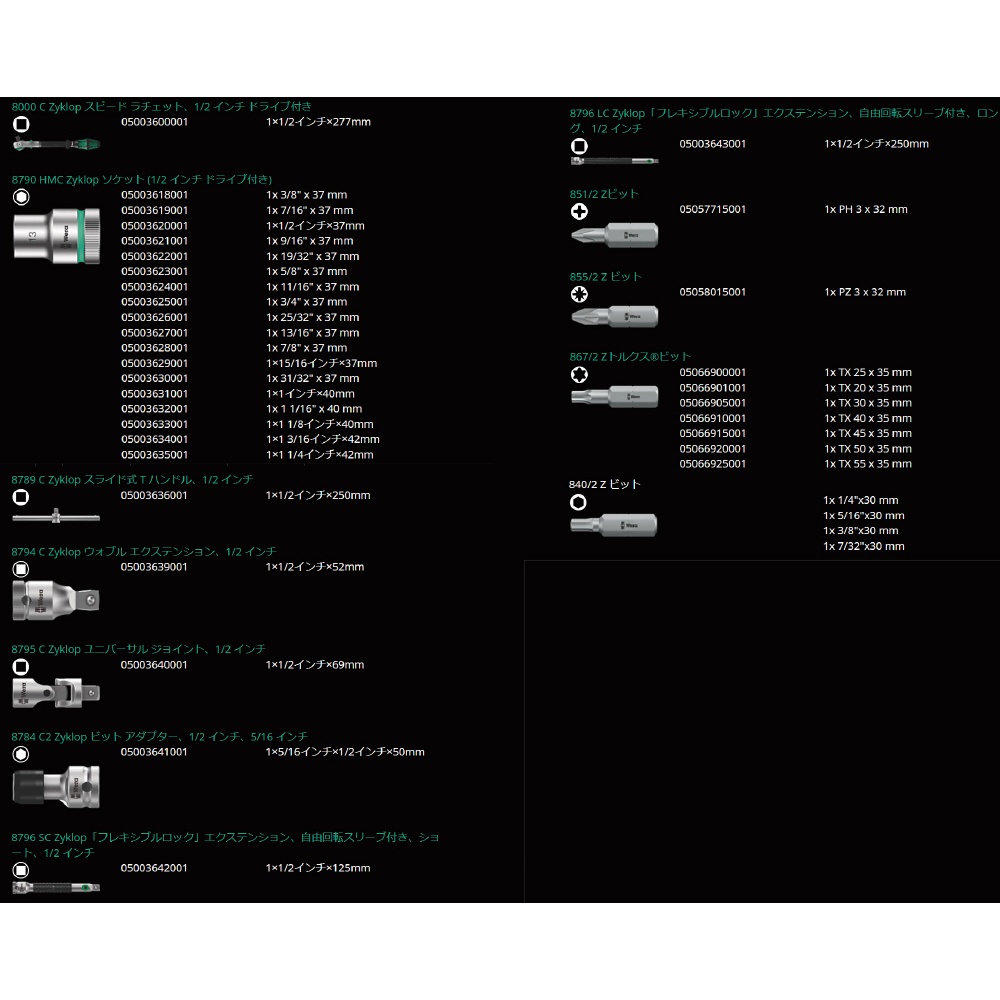Select the 855/2 Z Pozidriv bit image

(614, 316)
